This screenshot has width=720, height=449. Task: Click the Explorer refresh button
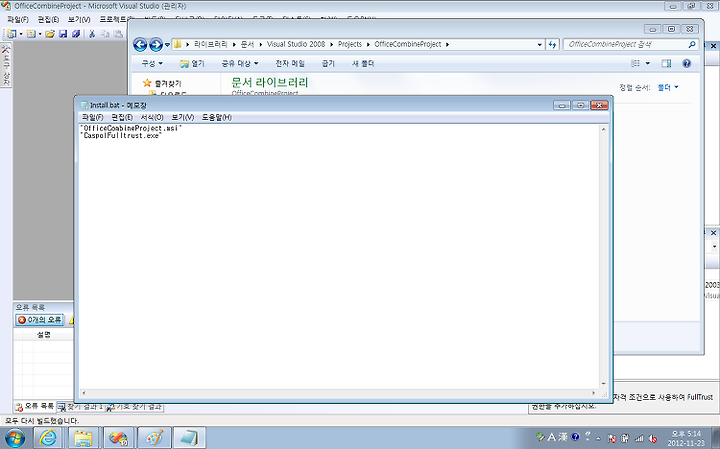[x=552, y=45]
